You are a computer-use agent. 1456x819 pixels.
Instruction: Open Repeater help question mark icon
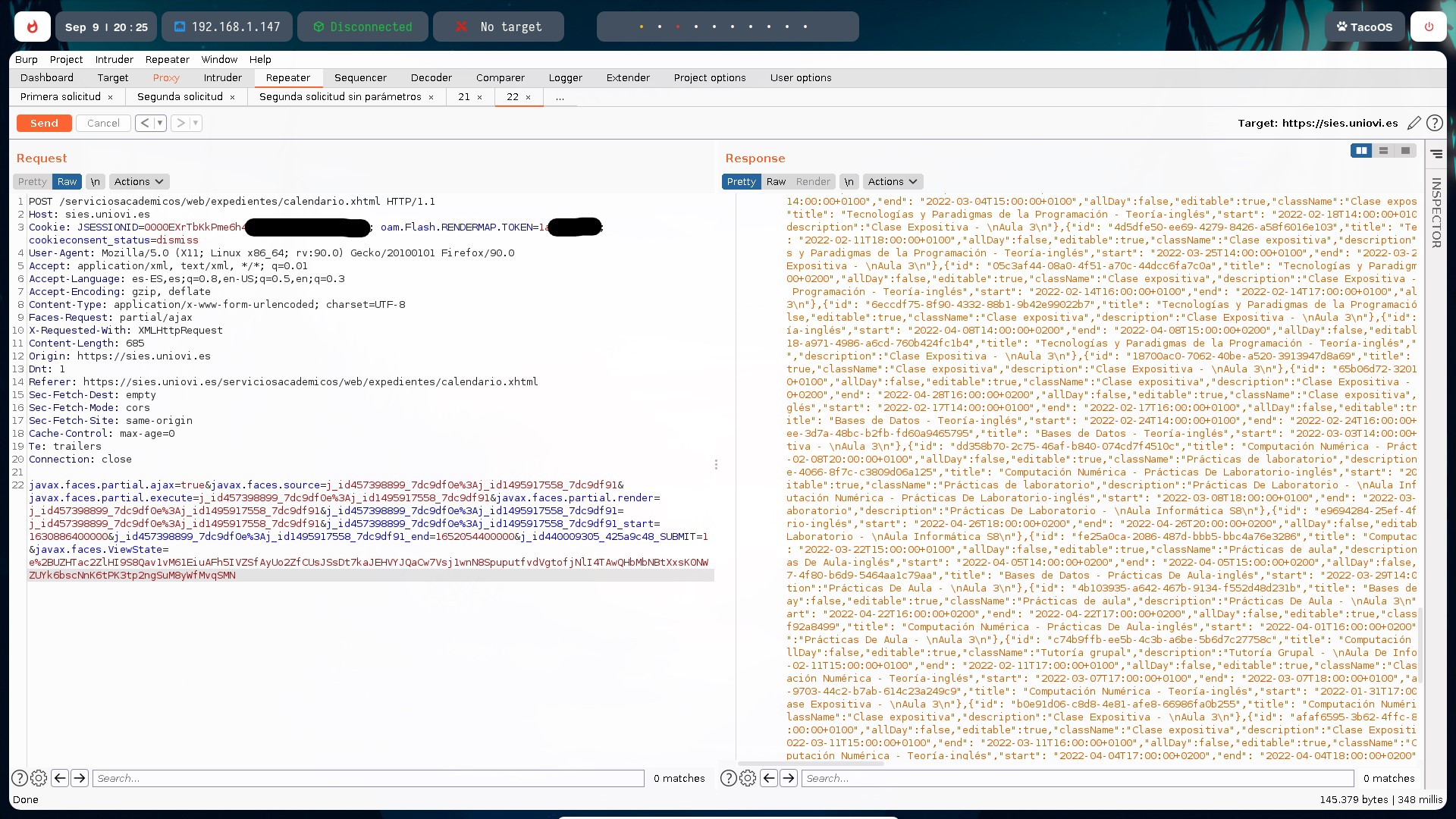tap(1434, 123)
